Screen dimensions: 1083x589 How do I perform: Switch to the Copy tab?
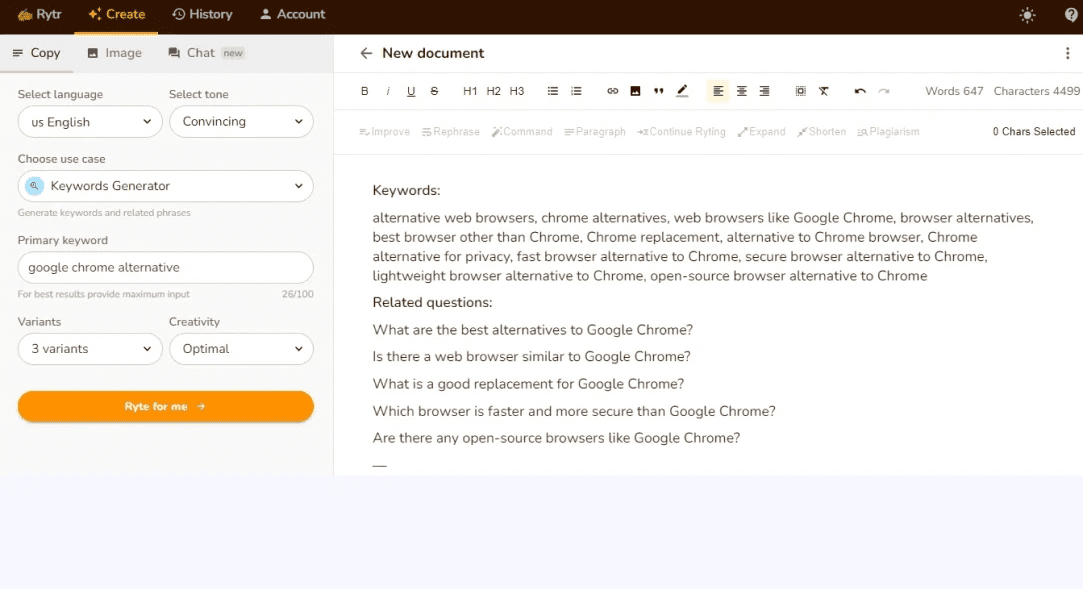[x=37, y=53]
